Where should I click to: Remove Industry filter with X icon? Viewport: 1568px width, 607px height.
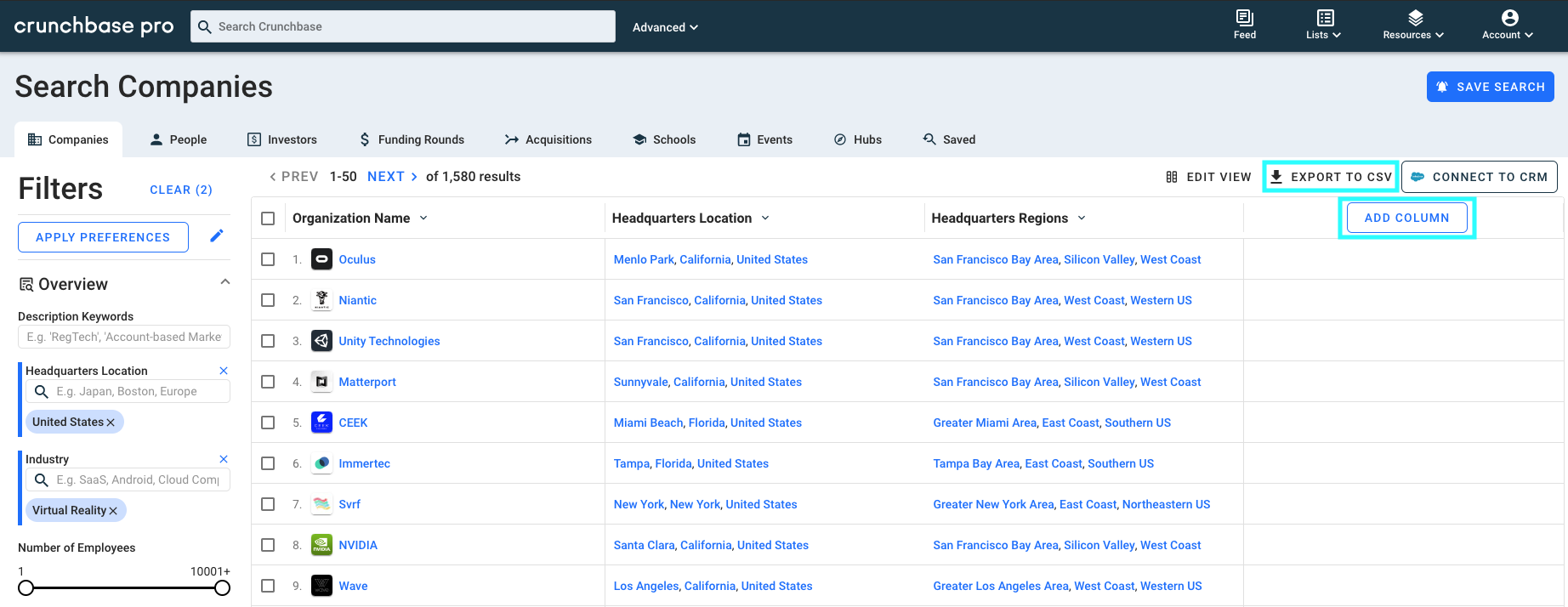(224, 459)
